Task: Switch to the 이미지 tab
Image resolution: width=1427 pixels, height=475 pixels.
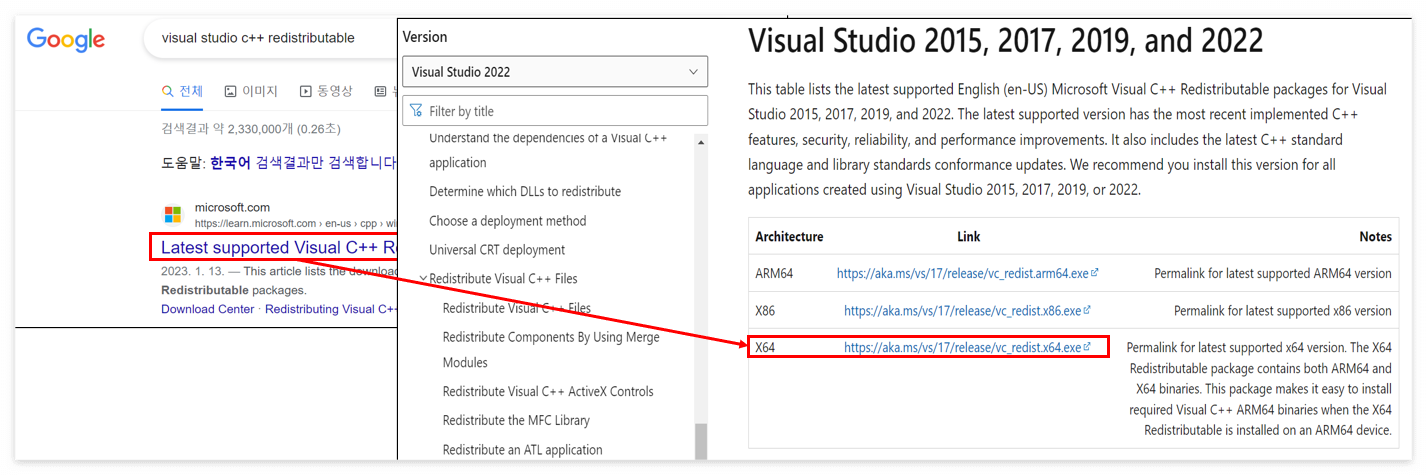Action: [x=251, y=91]
